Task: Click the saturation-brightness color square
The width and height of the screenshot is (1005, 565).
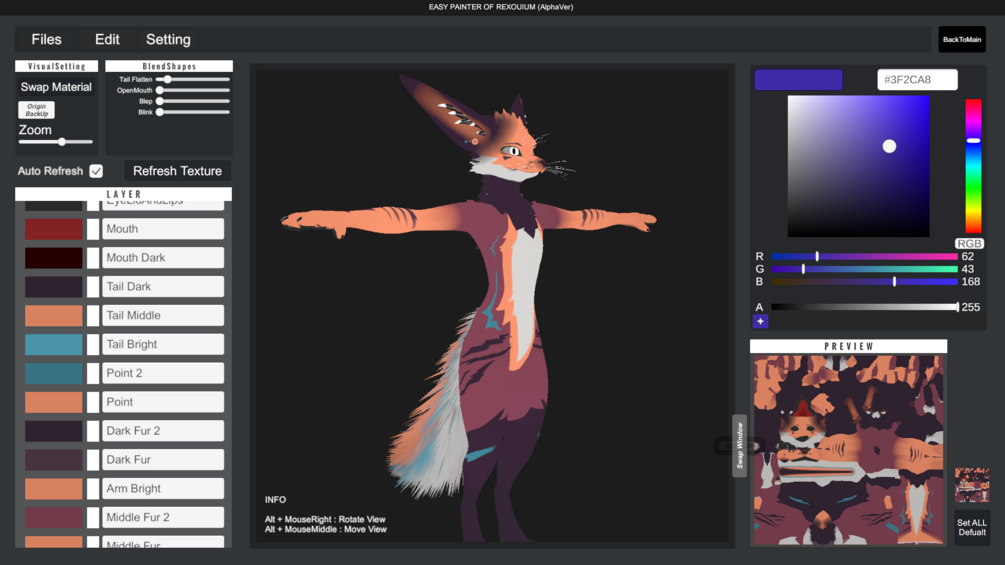Action: [858, 167]
